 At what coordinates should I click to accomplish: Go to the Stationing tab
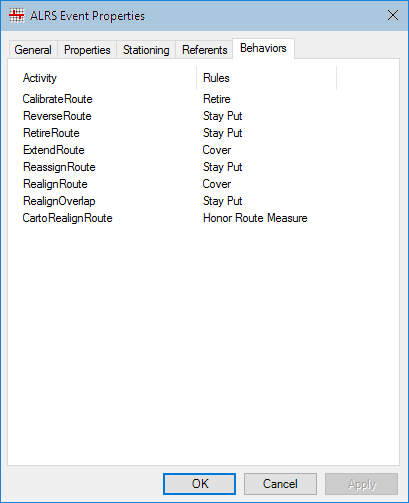click(146, 50)
